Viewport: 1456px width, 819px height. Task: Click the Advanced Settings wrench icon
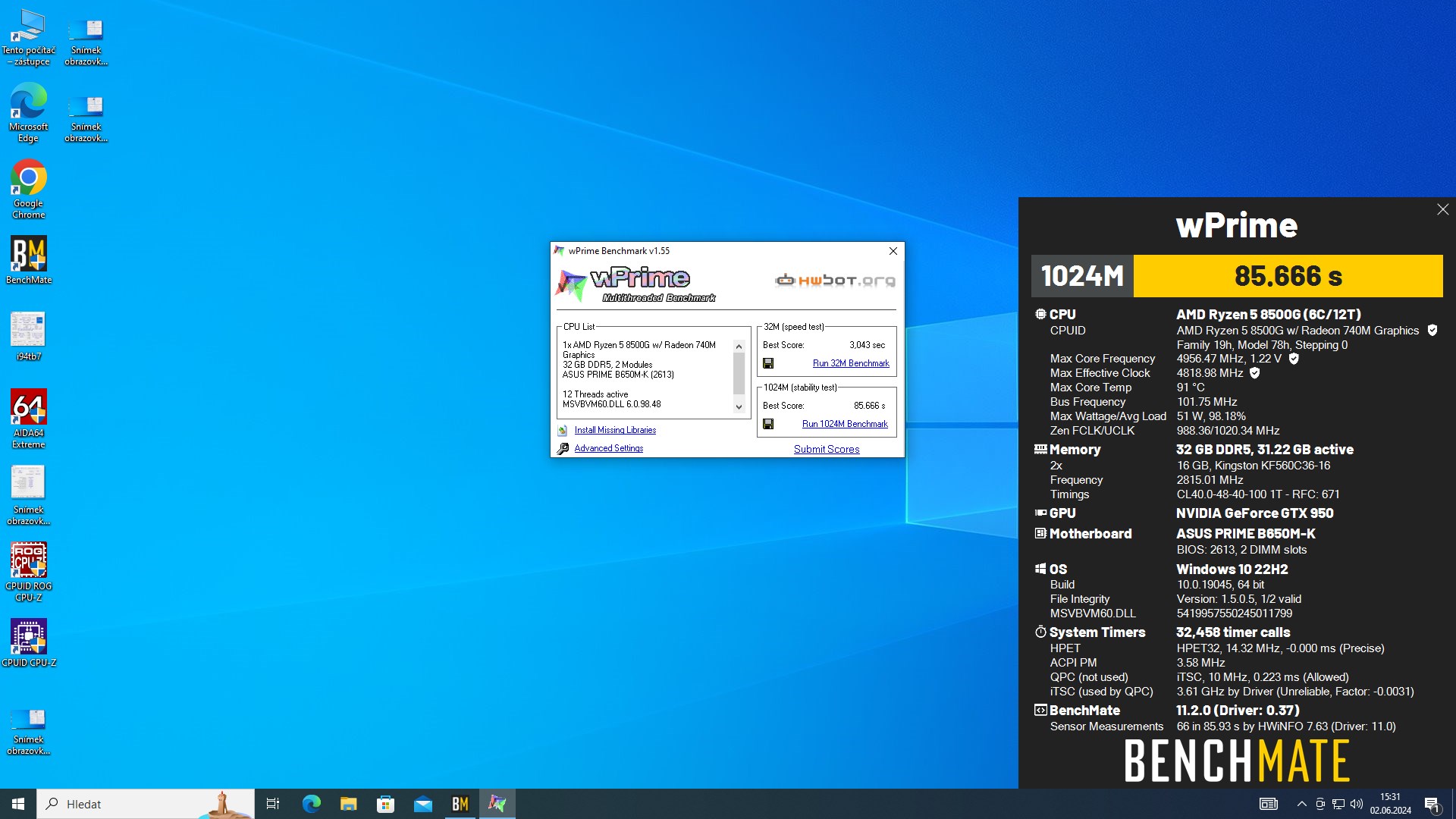tap(563, 448)
